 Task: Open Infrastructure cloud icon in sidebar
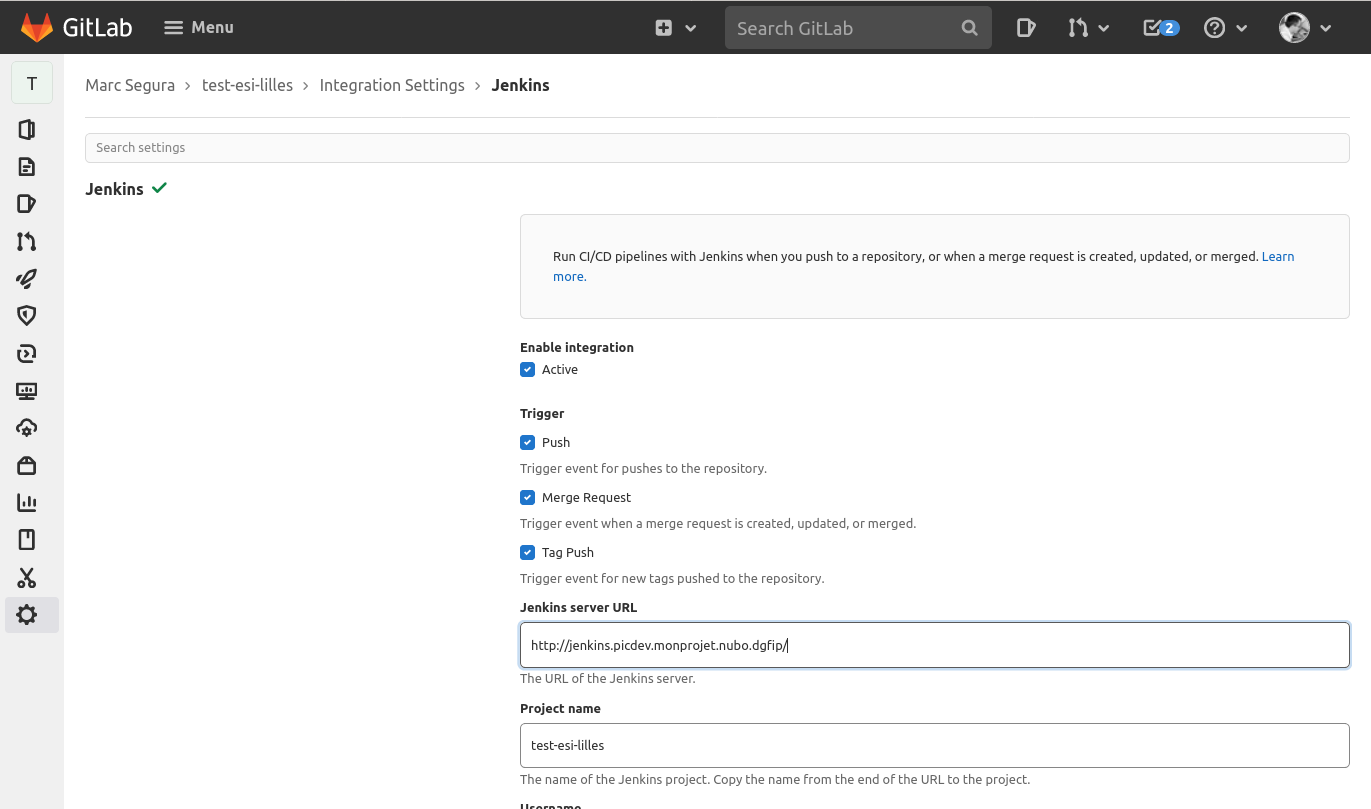[27, 428]
